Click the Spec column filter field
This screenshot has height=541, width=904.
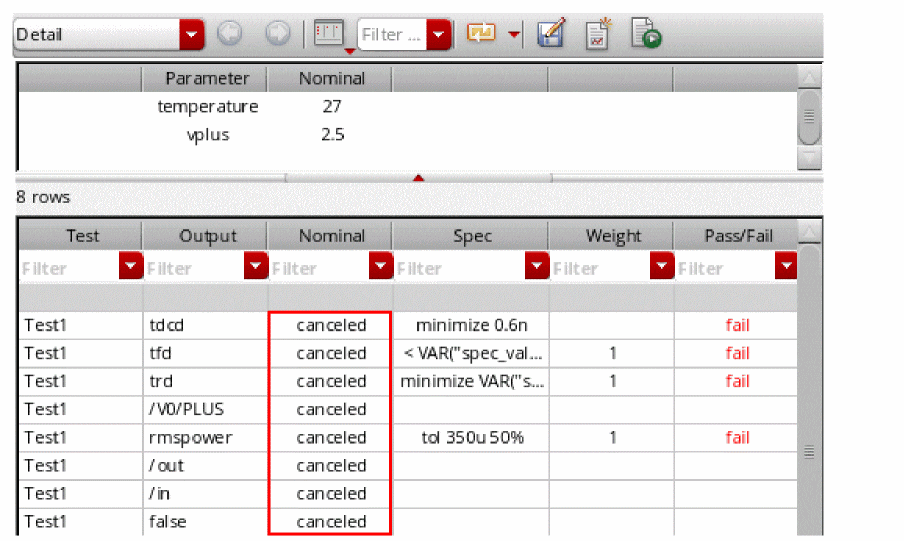click(459, 268)
